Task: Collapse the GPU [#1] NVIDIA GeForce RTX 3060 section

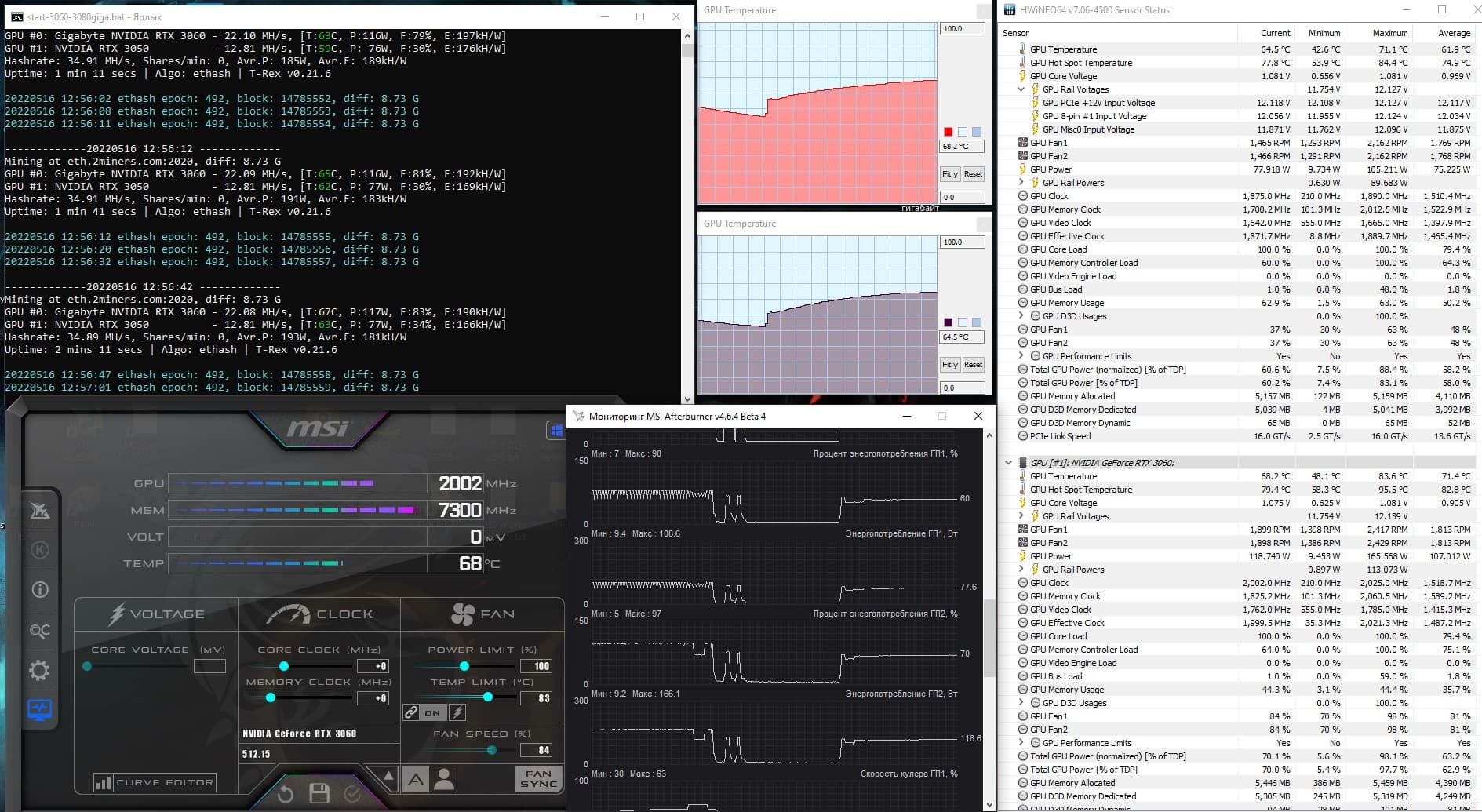Action: click(x=1008, y=463)
